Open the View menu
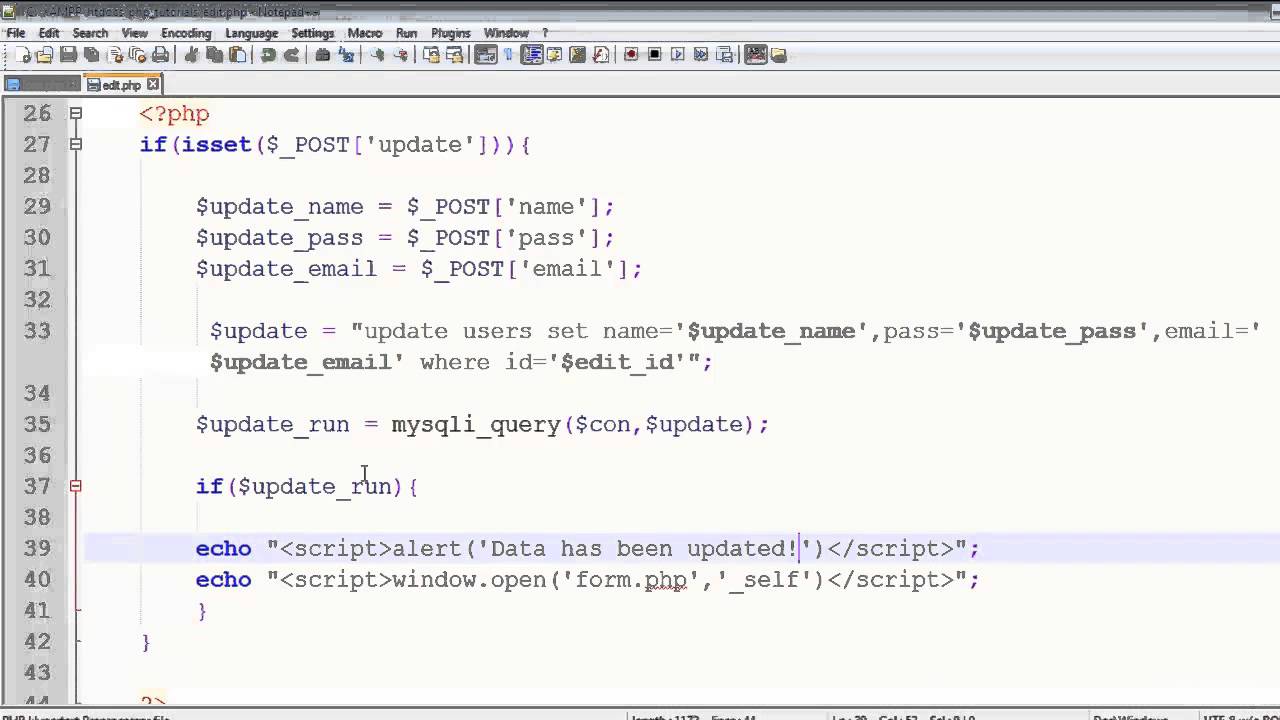Screen dimensions: 1280x720 point(135,33)
